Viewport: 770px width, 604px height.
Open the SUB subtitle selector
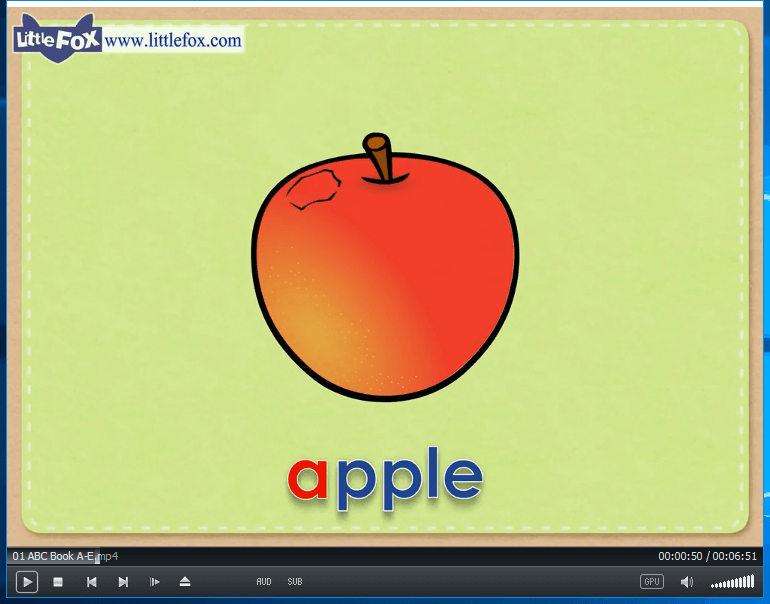pyautogui.click(x=295, y=582)
